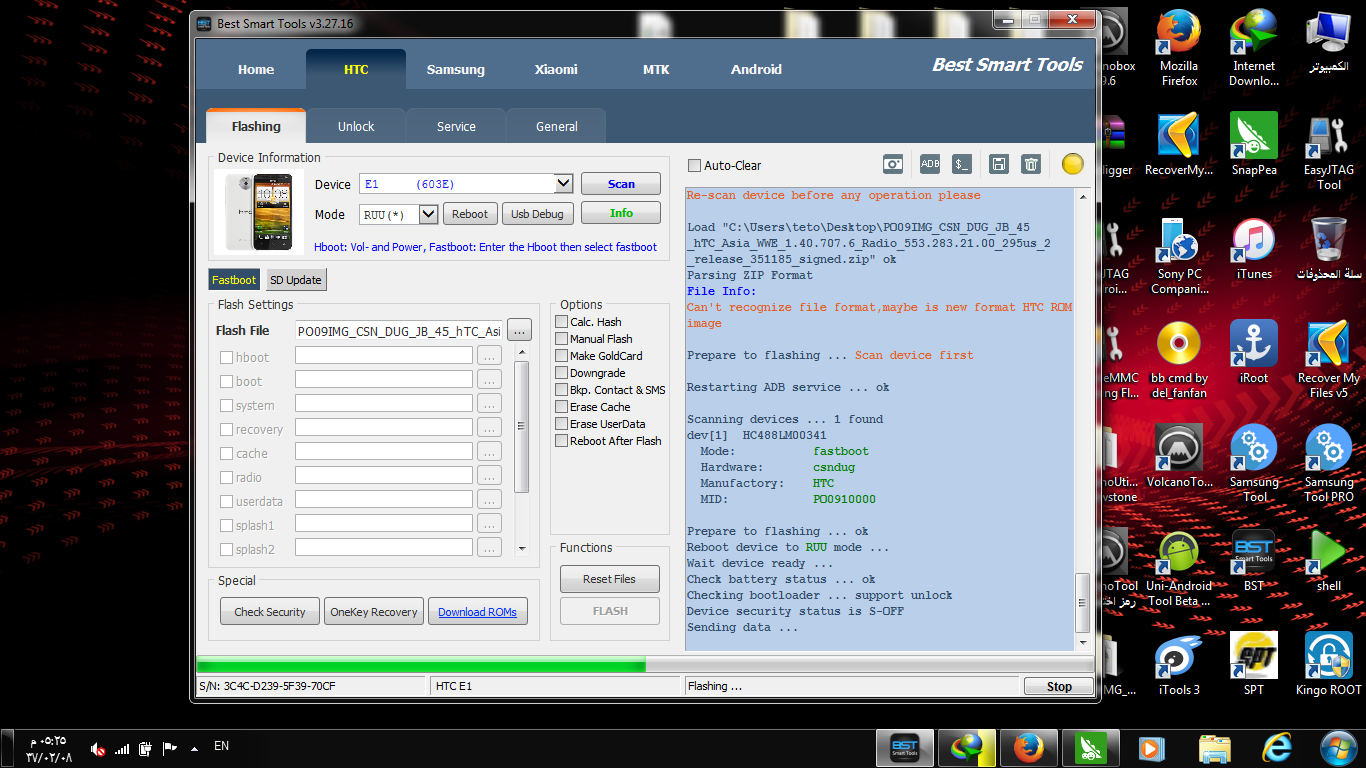This screenshot has height=768, width=1366.
Task: Click the save log floppy icon
Action: (x=998, y=164)
